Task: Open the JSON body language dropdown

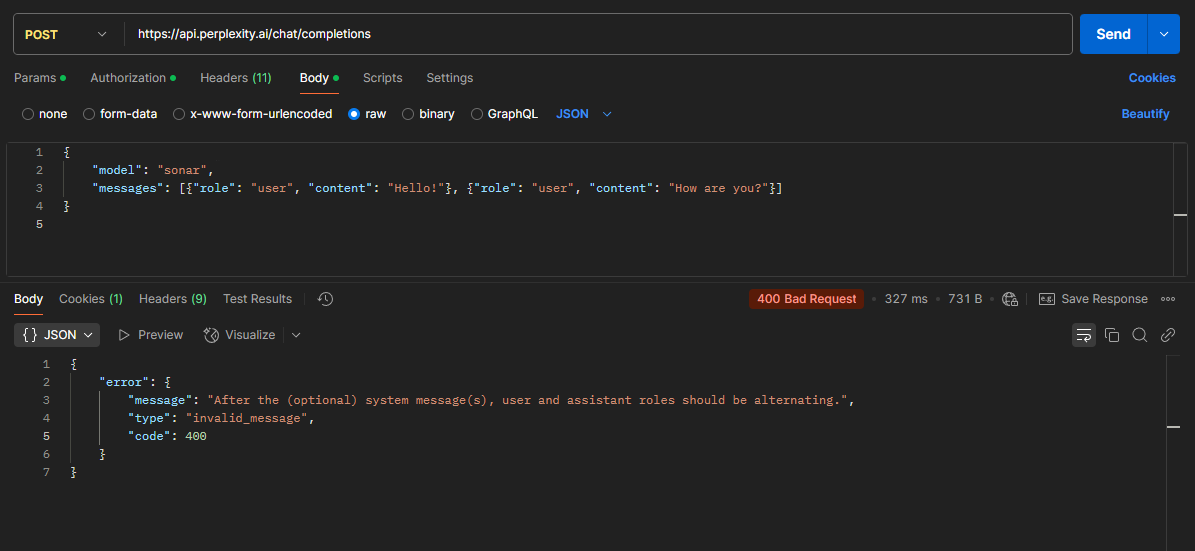Action: (x=584, y=114)
